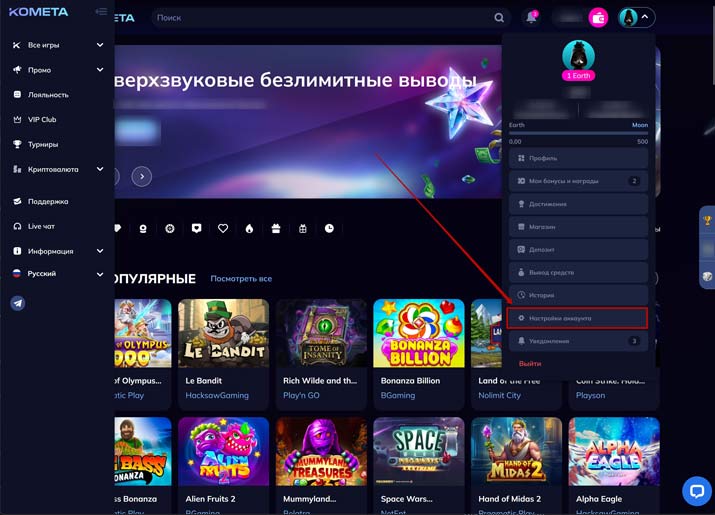Click the Earth to Moon progress bar
This screenshot has width=715, height=515.
click(x=578, y=133)
